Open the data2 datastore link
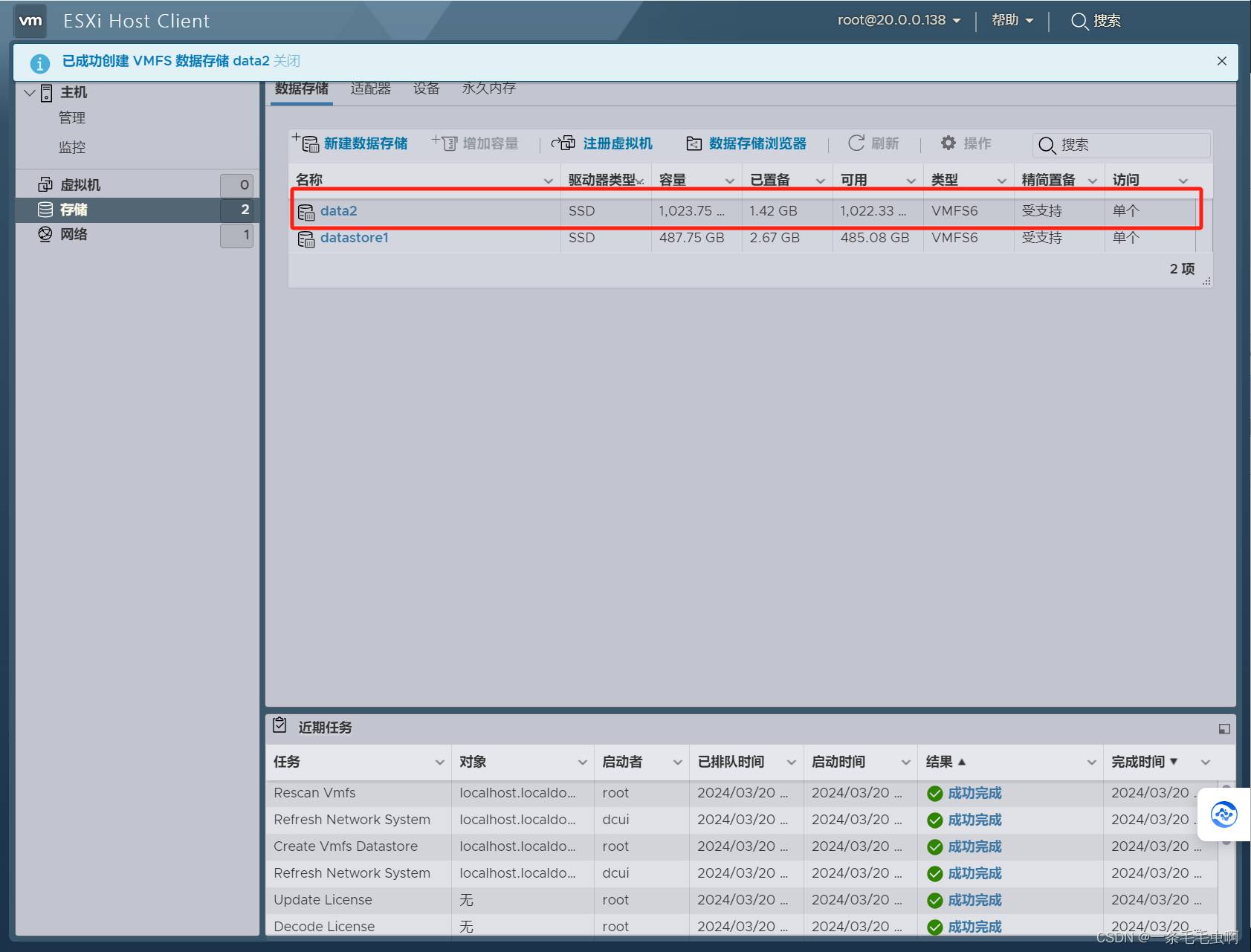Image resolution: width=1251 pixels, height=952 pixels. [x=338, y=211]
